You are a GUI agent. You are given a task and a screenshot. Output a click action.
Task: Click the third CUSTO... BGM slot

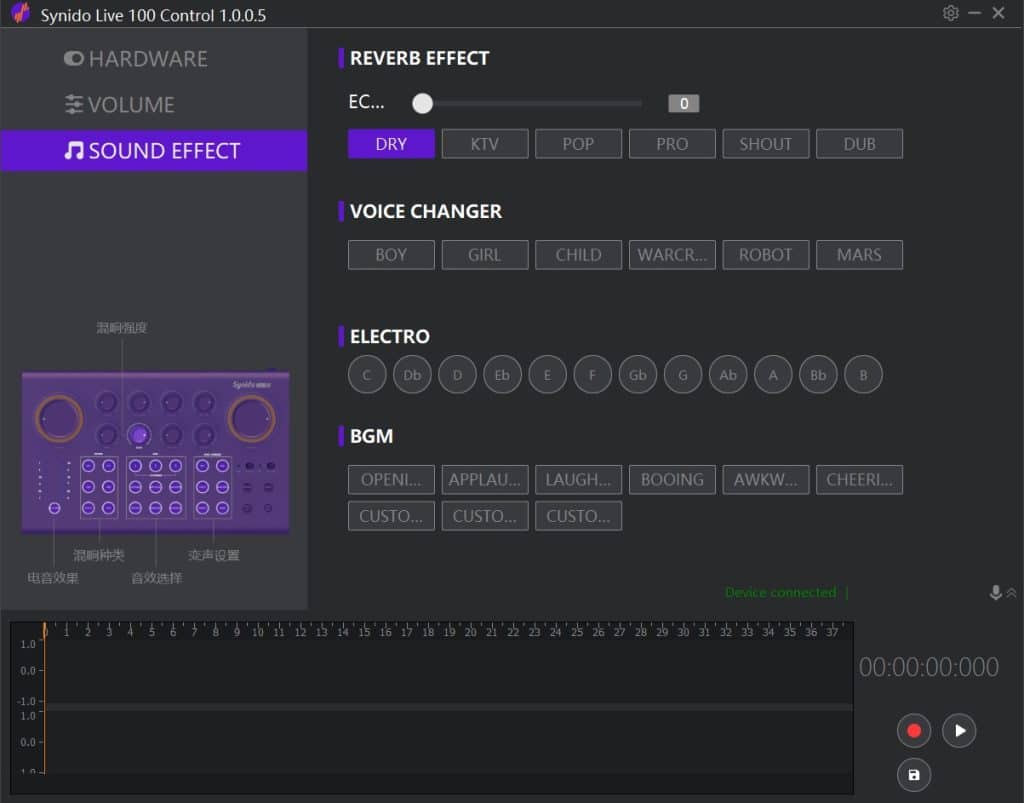pyautogui.click(x=578, y=516)
